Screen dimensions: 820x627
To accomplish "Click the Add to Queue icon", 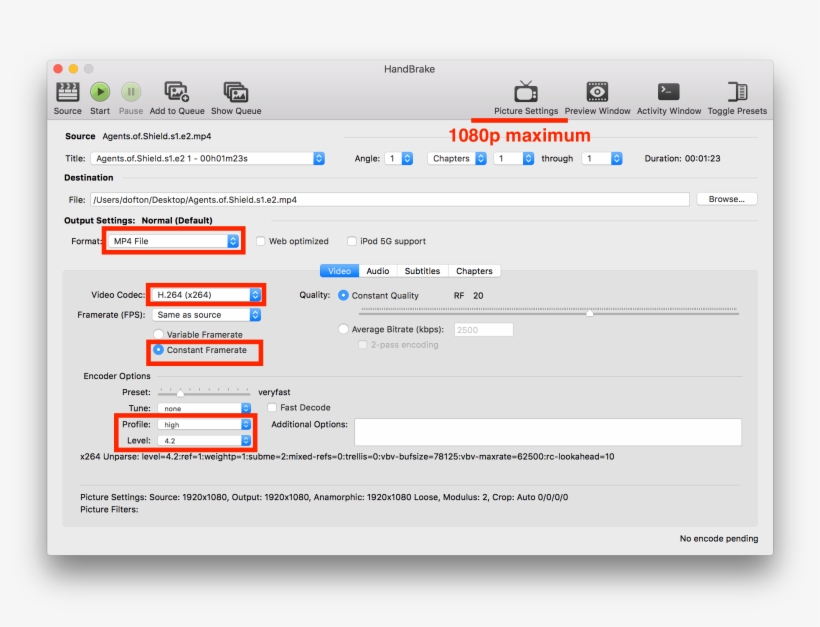I will tap(176, 92).
